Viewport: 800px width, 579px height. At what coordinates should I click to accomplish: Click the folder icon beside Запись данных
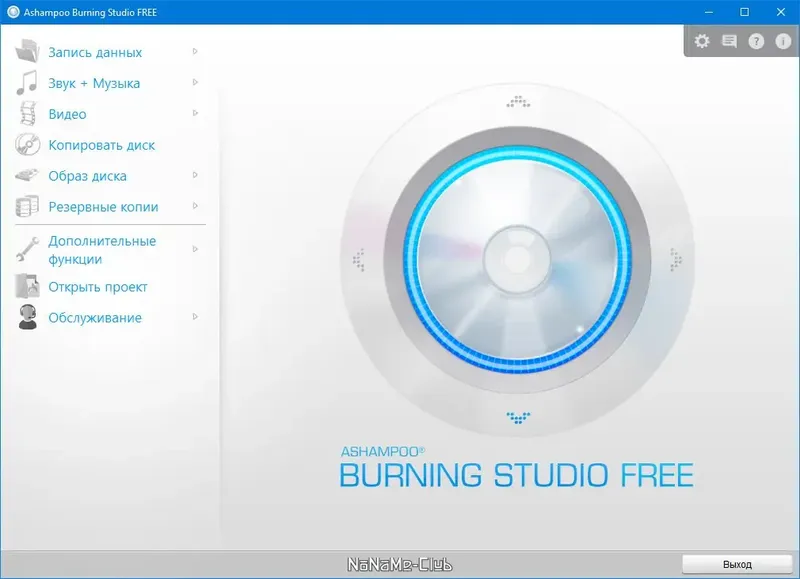(x=28, y=51)
